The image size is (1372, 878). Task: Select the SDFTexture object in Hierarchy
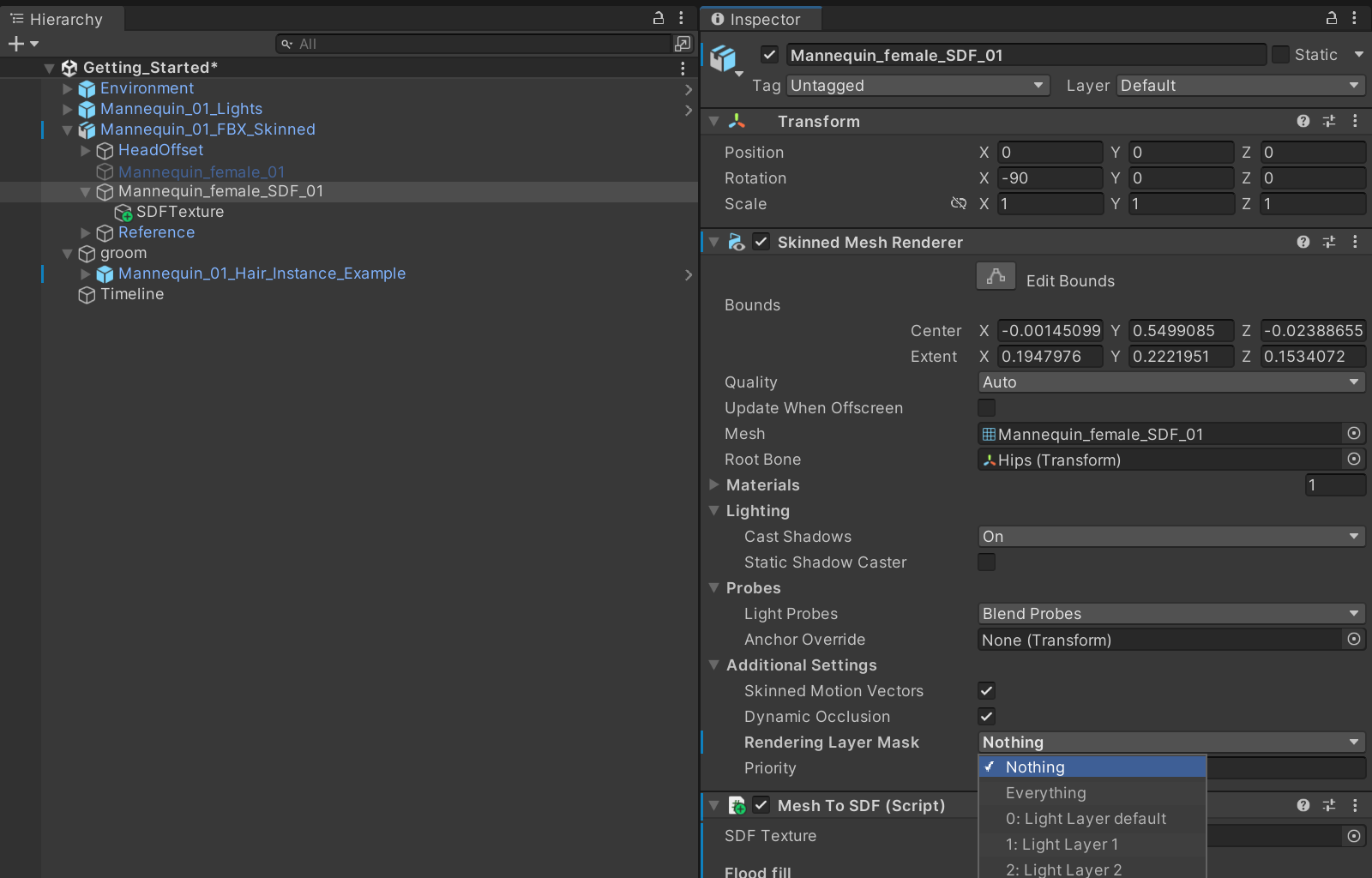[179, 212]
